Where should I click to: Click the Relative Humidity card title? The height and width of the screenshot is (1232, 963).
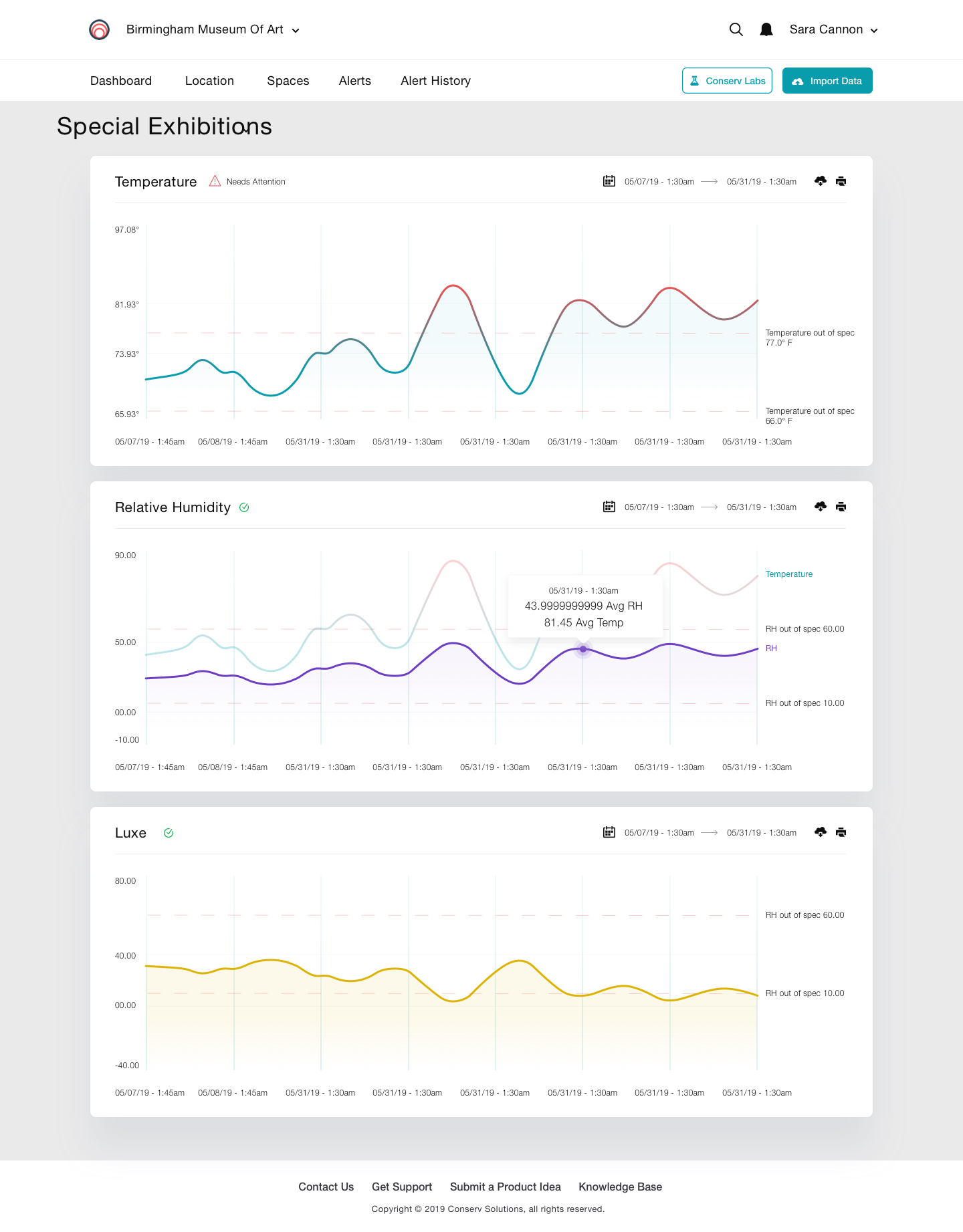point(173,507)
